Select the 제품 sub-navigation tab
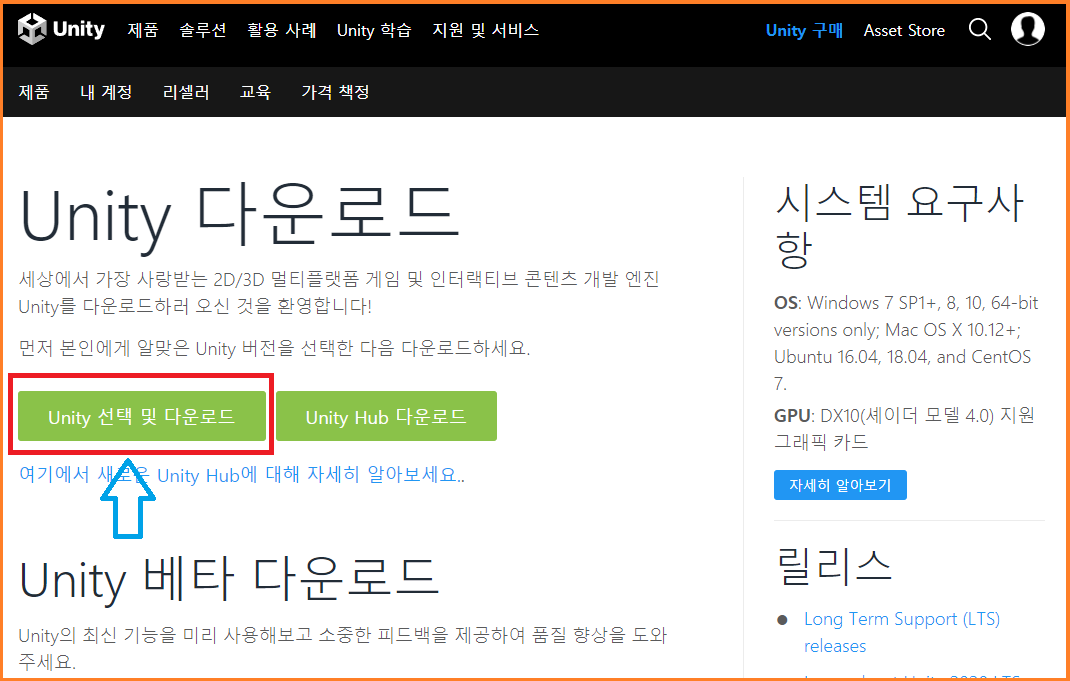 [33, 91]
